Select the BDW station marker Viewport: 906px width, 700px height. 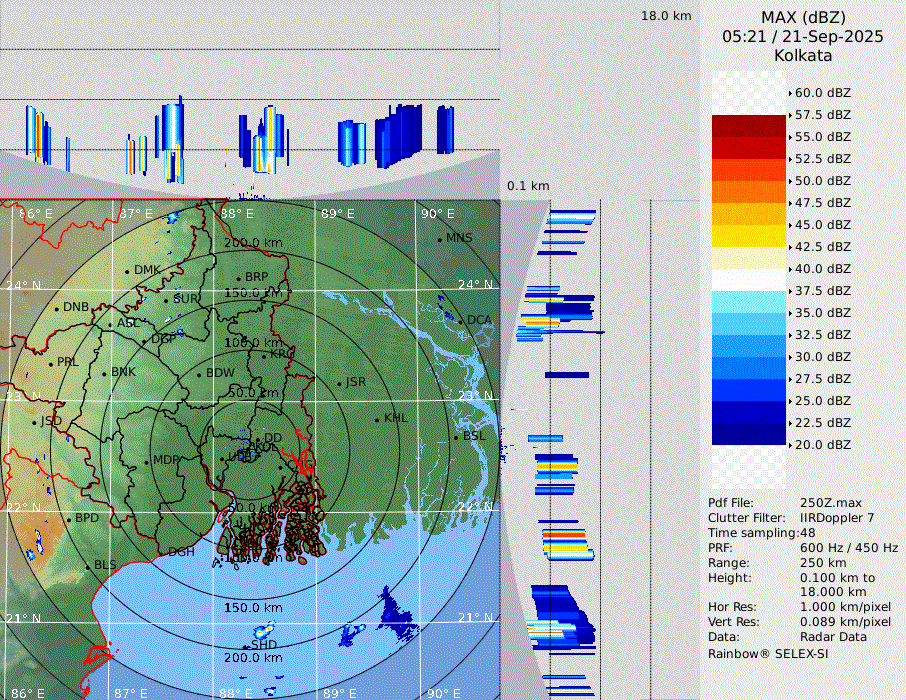[199, 374]
